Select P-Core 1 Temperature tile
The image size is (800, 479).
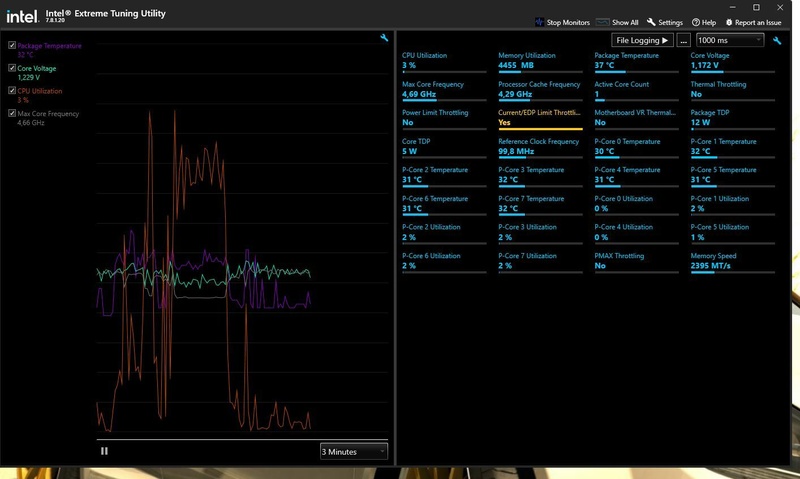pyautogui.click(x=733, y=147)
